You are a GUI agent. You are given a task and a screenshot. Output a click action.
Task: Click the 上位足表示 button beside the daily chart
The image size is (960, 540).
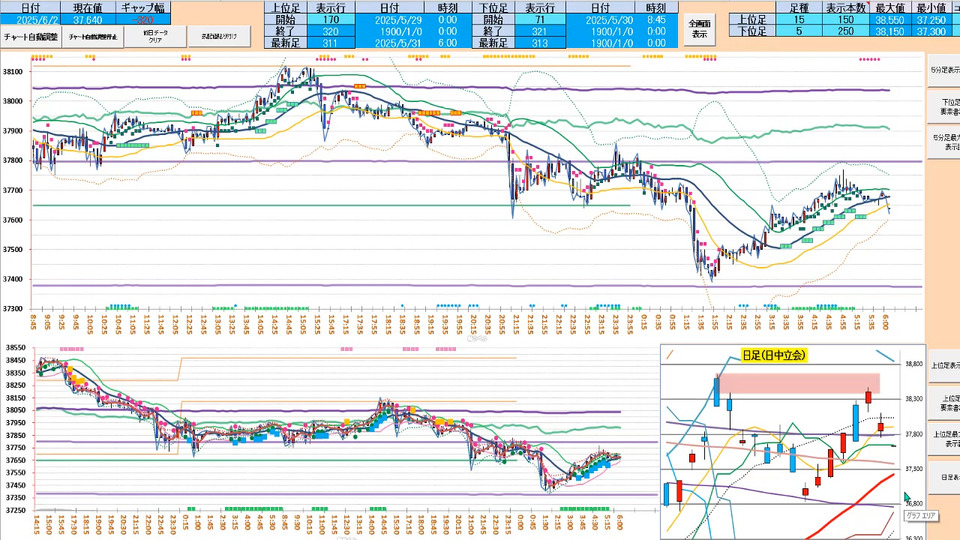(943, 366)
